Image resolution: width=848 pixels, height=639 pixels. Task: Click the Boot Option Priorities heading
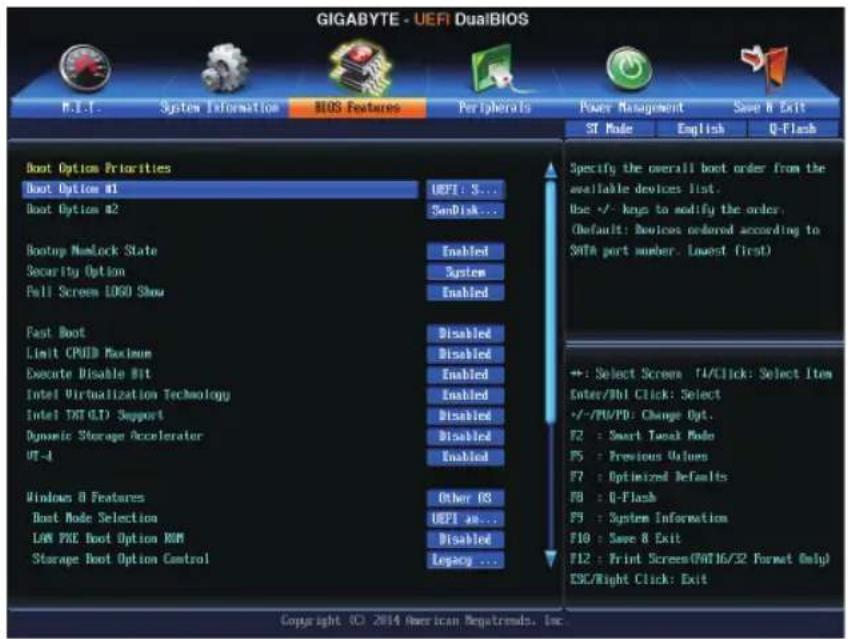98,168
